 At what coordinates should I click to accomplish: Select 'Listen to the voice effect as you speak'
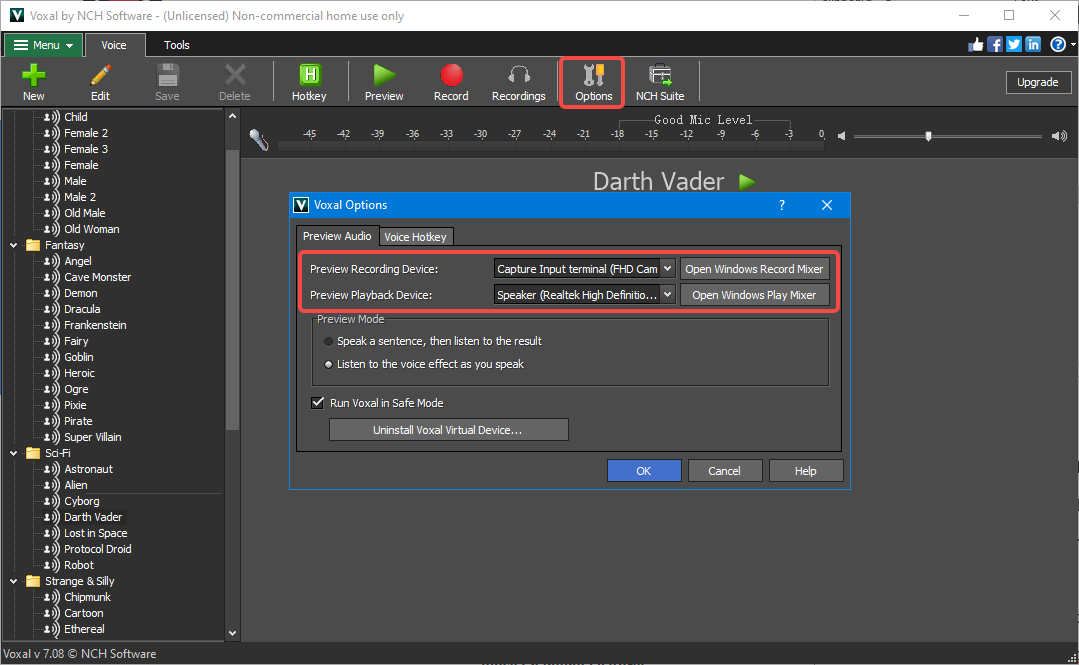(x=329, y=364)
